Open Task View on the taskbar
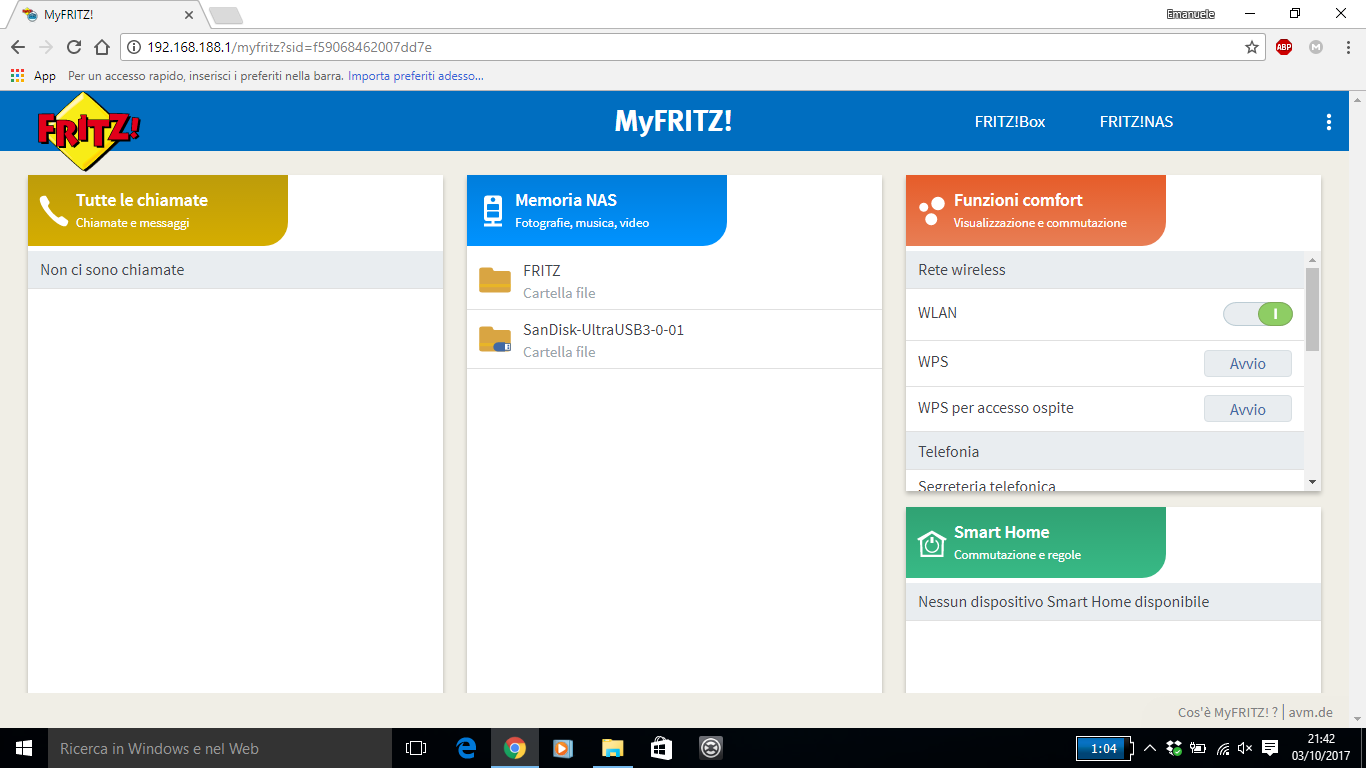 [416, 748]
